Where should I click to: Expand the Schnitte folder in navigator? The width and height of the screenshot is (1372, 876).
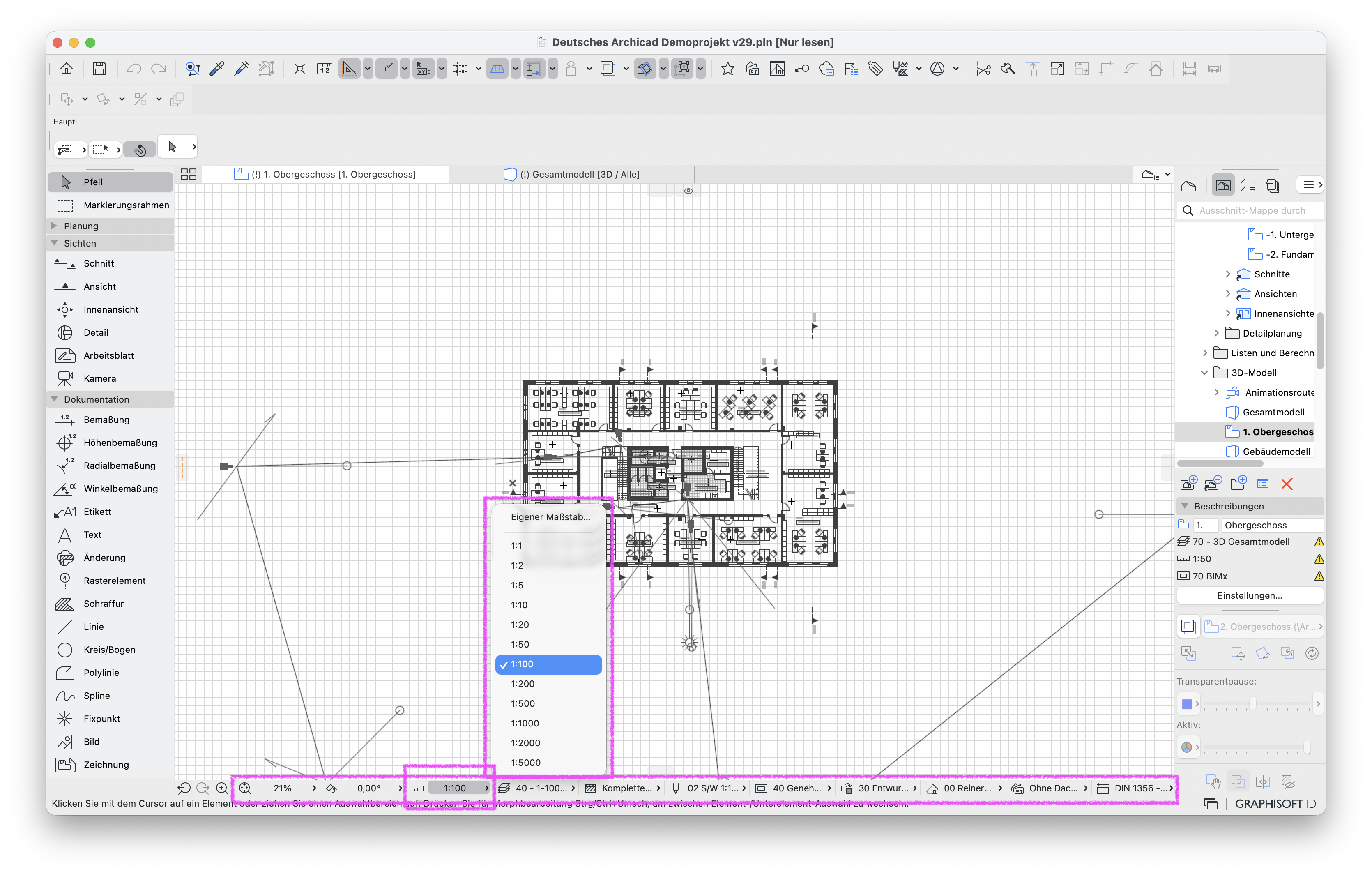[1228, 274]
